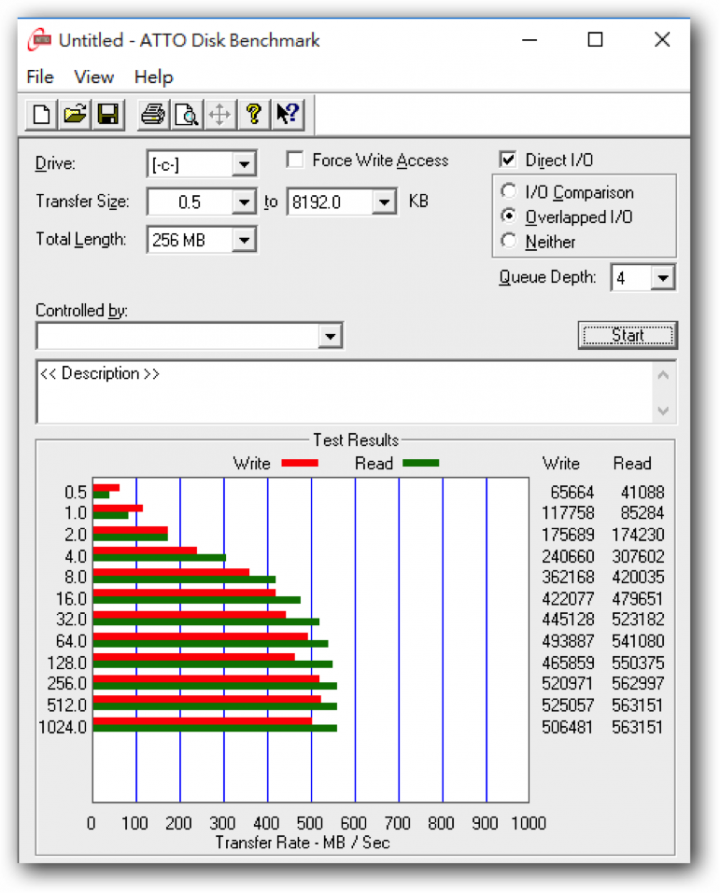Screen dimensions: 720x893
Task: Minimize the ATTO Disk Benchmark window
Action: (x=530, y=40)
